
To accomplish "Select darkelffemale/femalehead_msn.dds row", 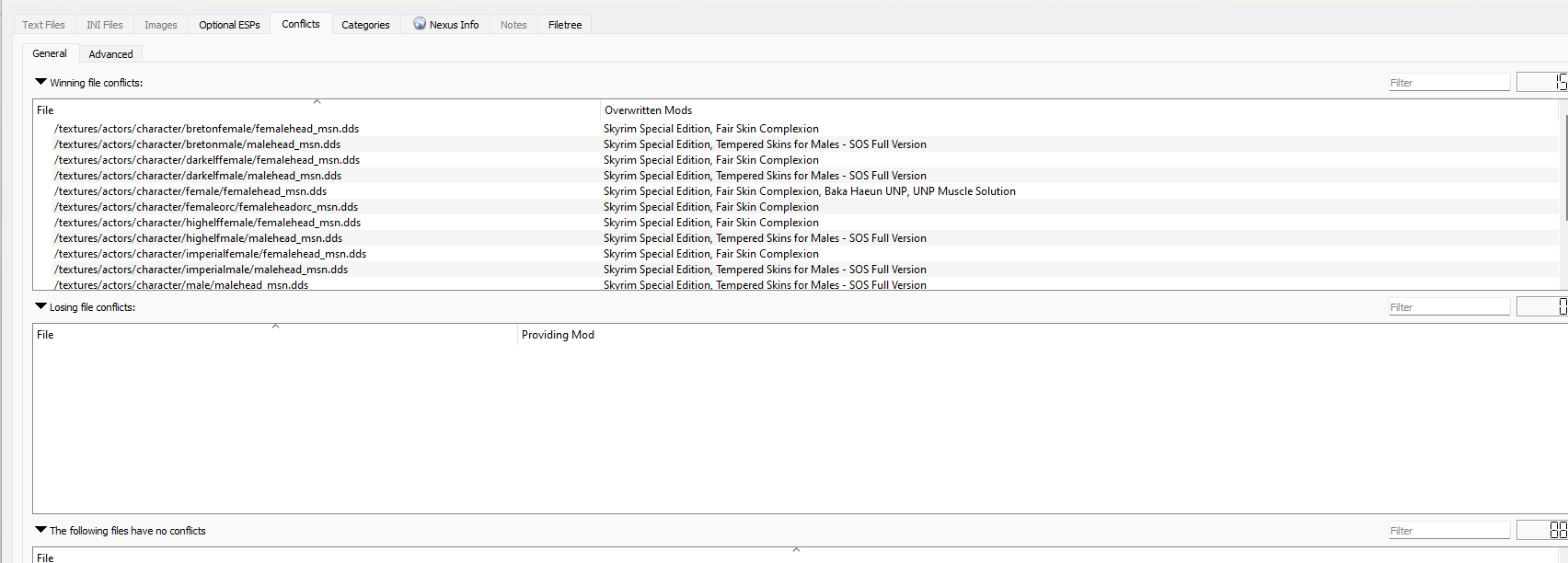I will [x=796, y=160].
